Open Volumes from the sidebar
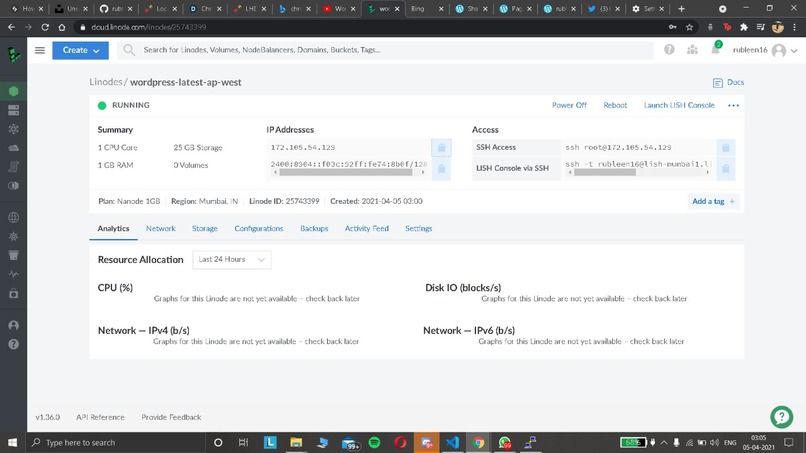The width and height of the screenshot is (806, 453). click(13, 110)
